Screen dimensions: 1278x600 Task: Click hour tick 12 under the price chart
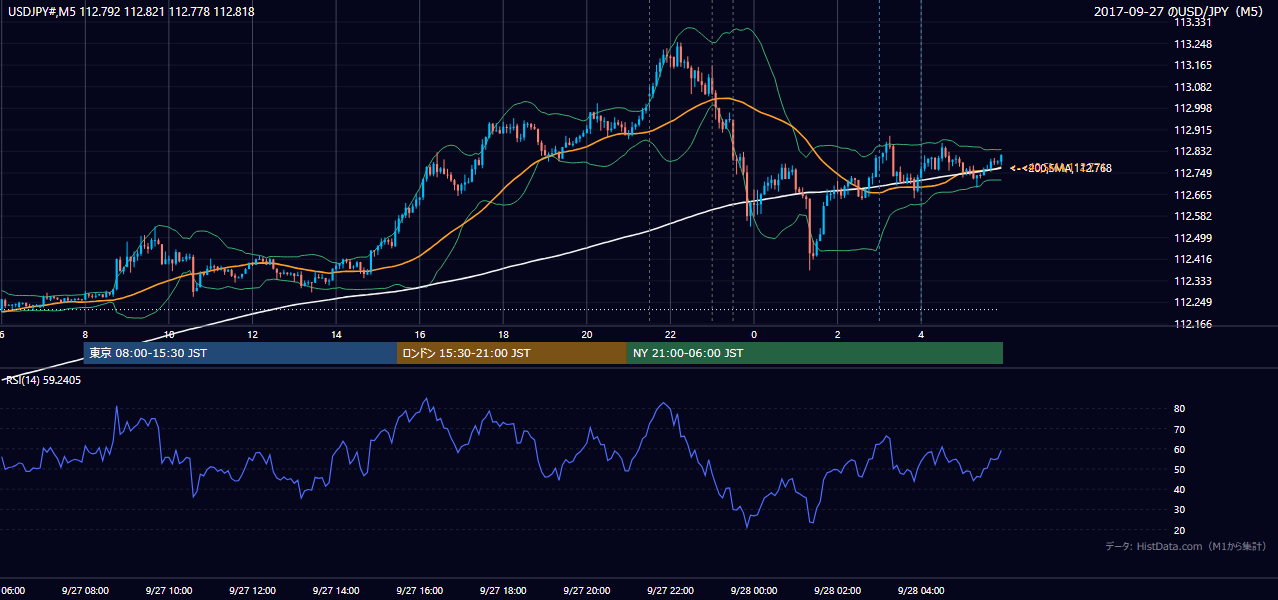(x=252, y=334)
